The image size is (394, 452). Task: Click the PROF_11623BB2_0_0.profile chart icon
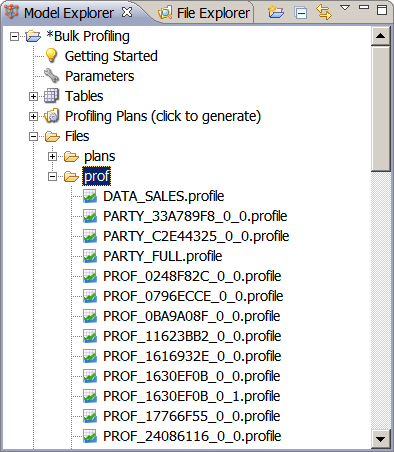coord(90,336)
